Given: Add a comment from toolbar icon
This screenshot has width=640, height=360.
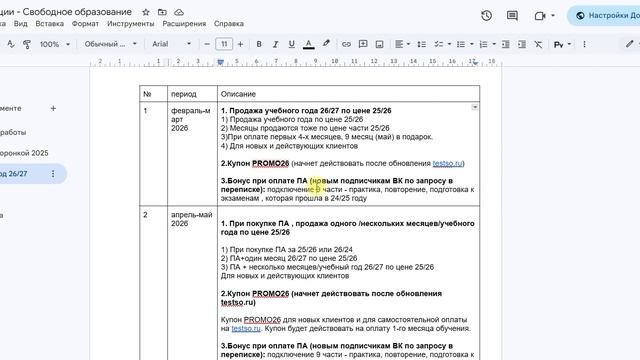Looking at the screenshot, I should tap(363, 44).
